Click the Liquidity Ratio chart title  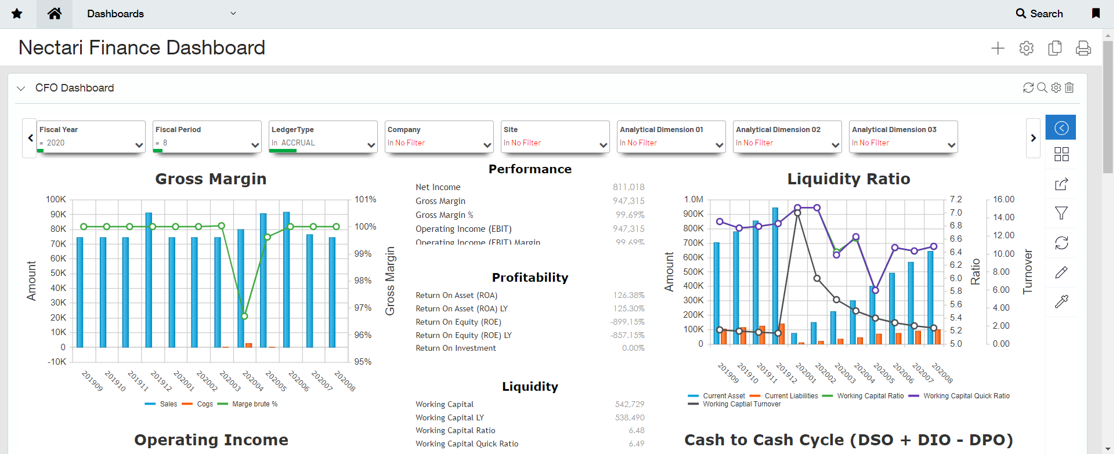848,179
